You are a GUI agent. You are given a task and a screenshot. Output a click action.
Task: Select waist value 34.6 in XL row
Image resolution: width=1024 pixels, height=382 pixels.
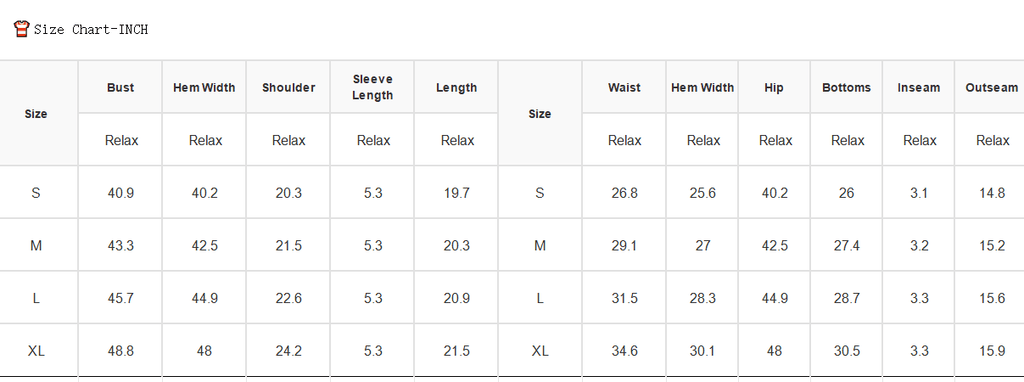tap(624, 351)
